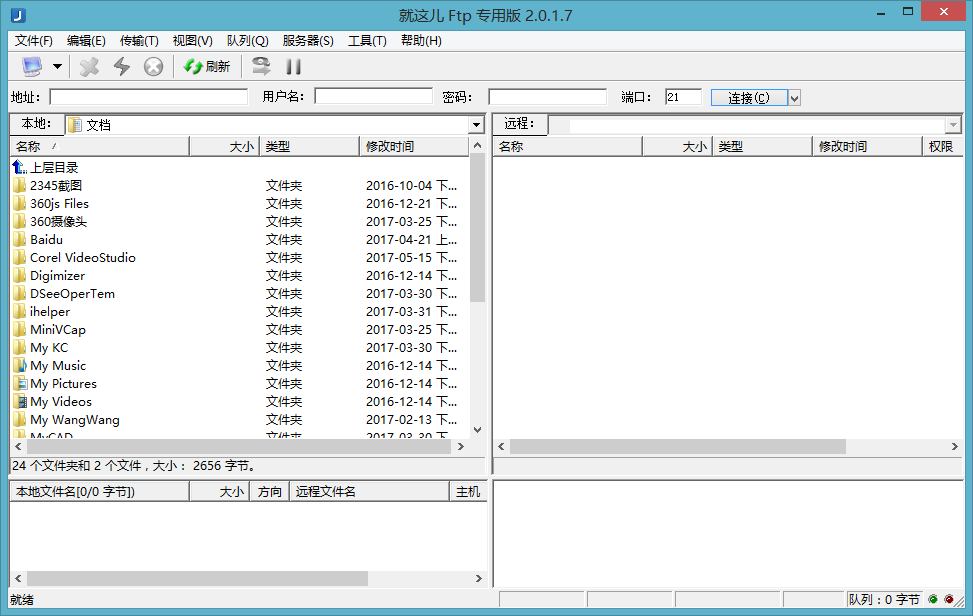Click the red status light indicator

[949, 600]
